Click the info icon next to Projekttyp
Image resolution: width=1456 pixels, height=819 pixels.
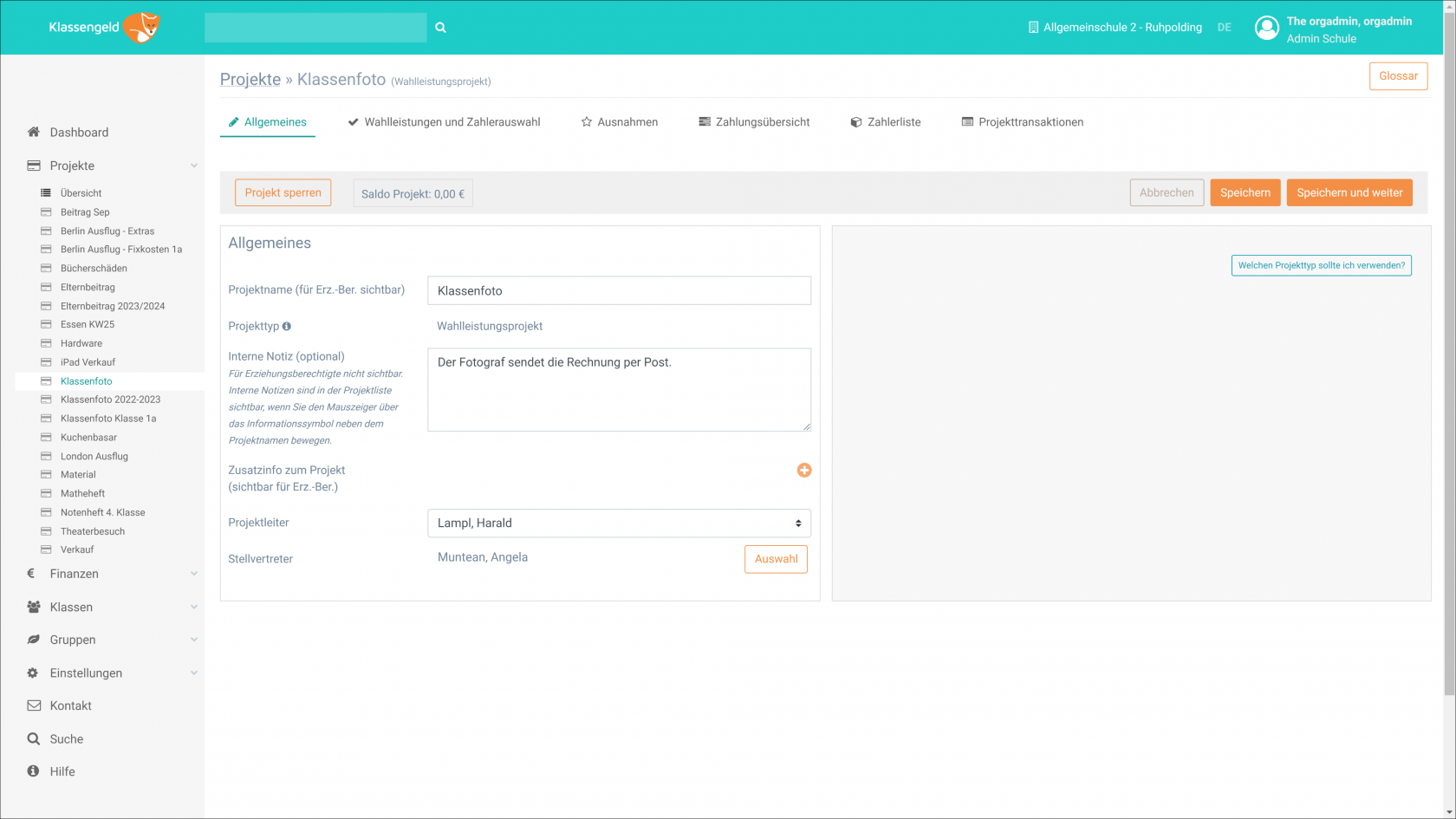[x=287, y=326]
